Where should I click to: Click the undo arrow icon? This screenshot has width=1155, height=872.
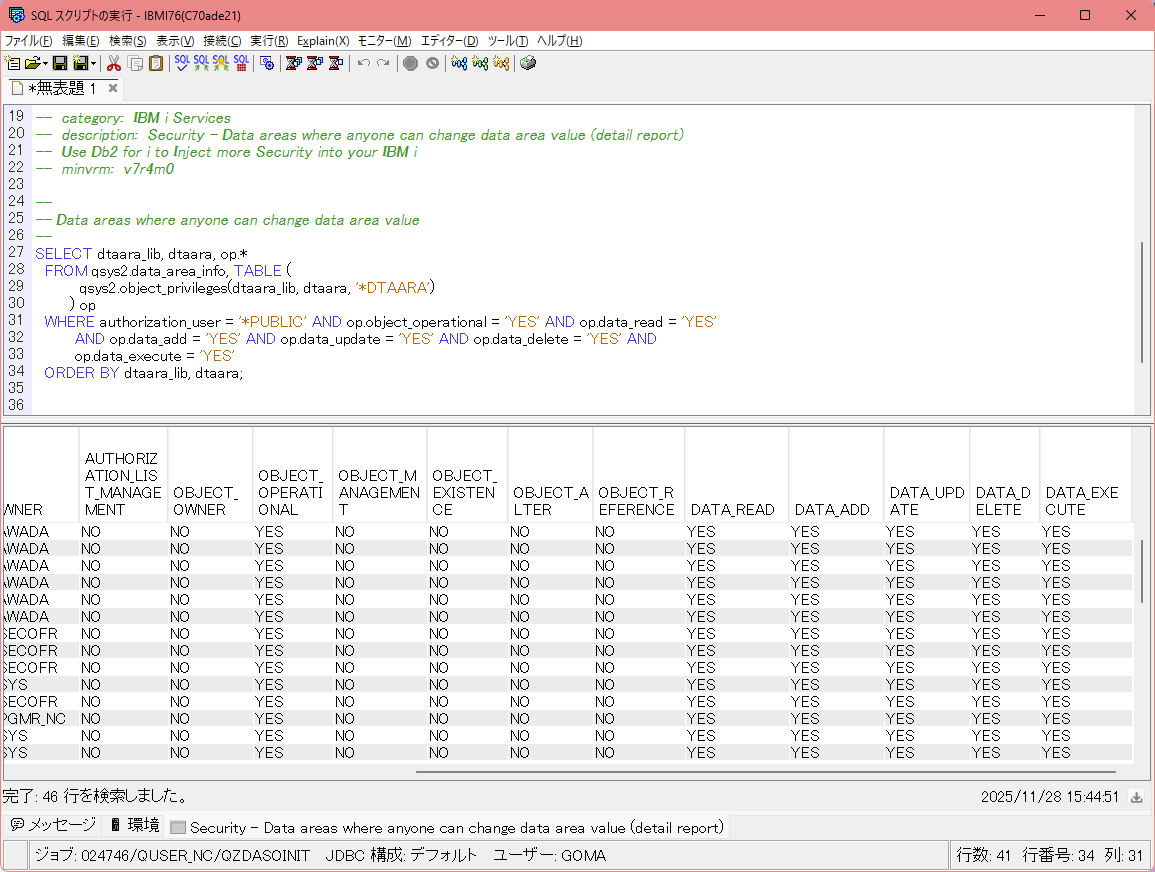click(x=364, y=63)
